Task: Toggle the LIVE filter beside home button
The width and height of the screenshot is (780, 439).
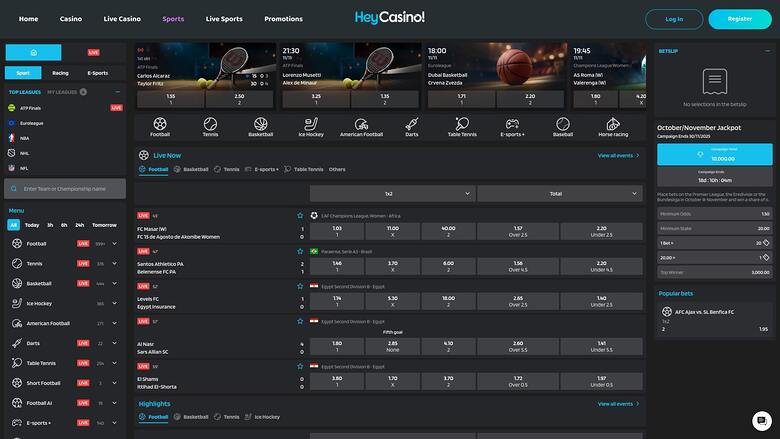Action: [x=93, y=51]
